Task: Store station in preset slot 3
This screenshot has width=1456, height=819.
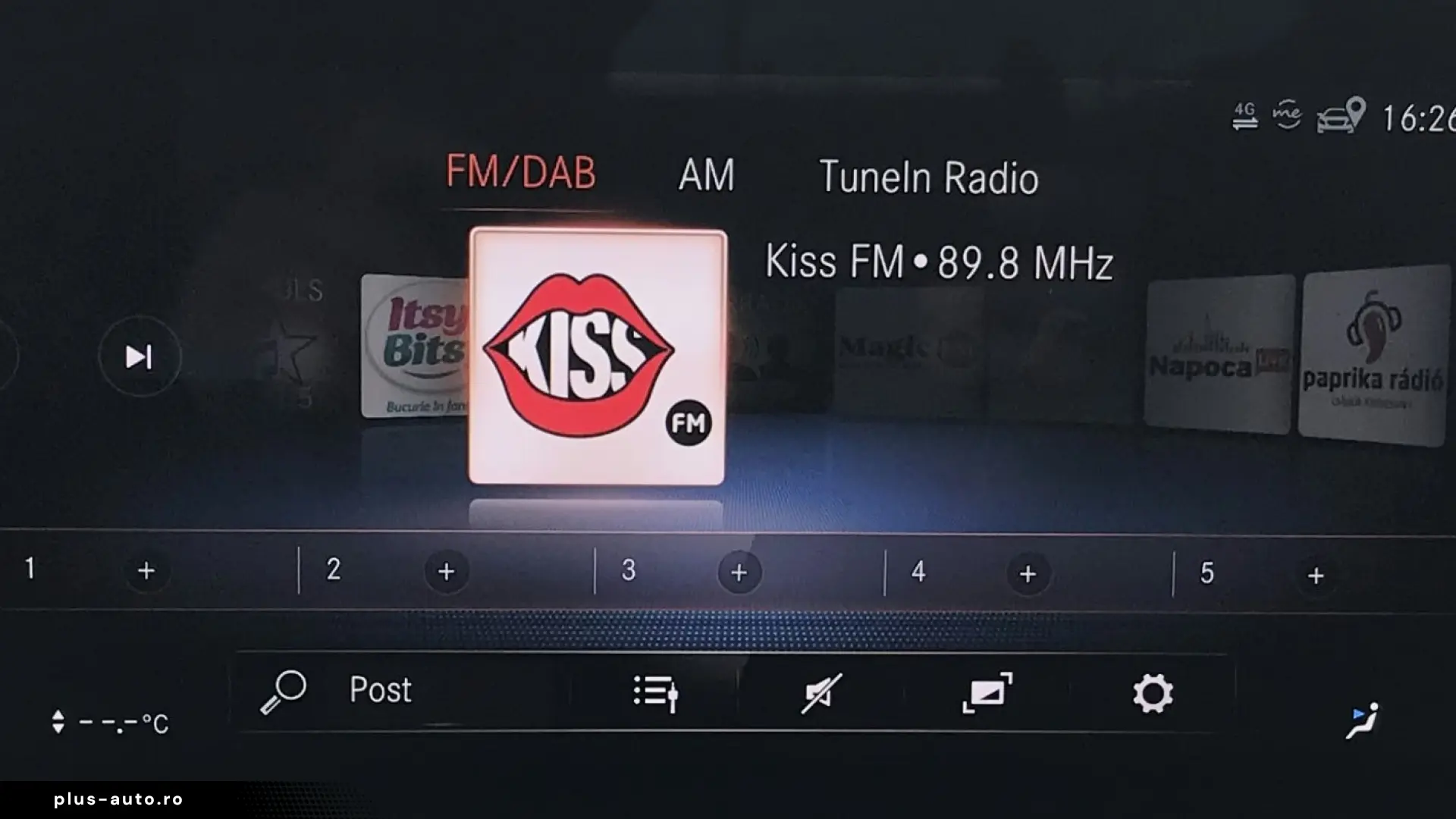Action: 739,573
